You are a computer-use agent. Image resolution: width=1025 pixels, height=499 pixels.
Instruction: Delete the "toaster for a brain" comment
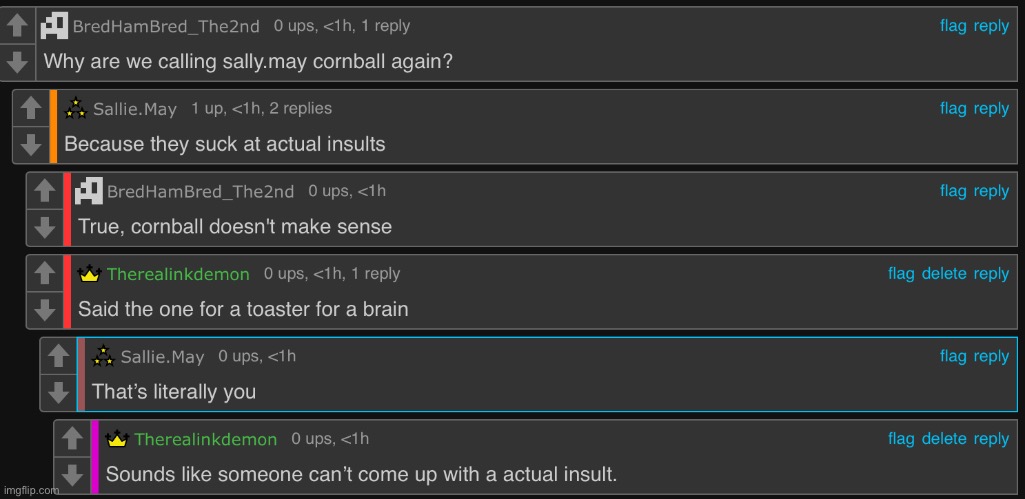pyautogui.click(x=944, y=273)
